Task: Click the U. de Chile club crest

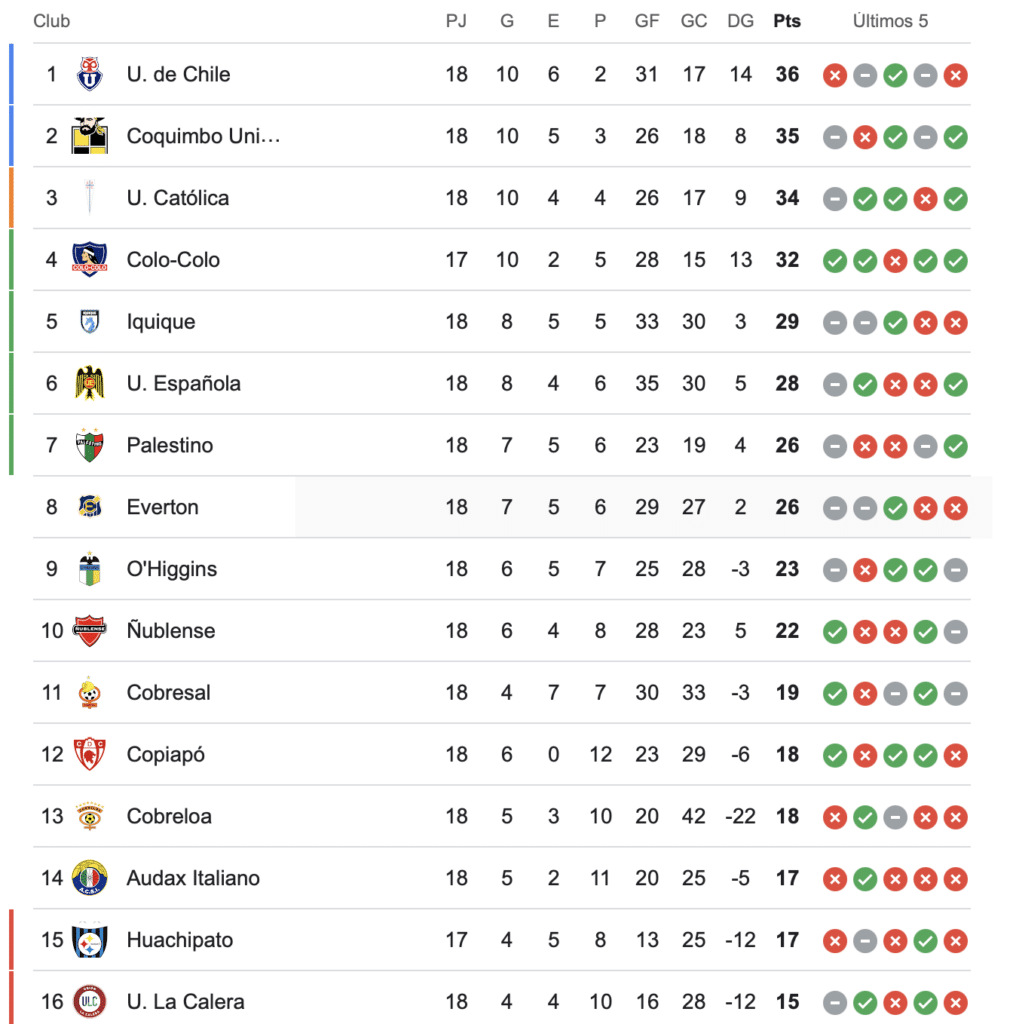Action: [90, 75]
